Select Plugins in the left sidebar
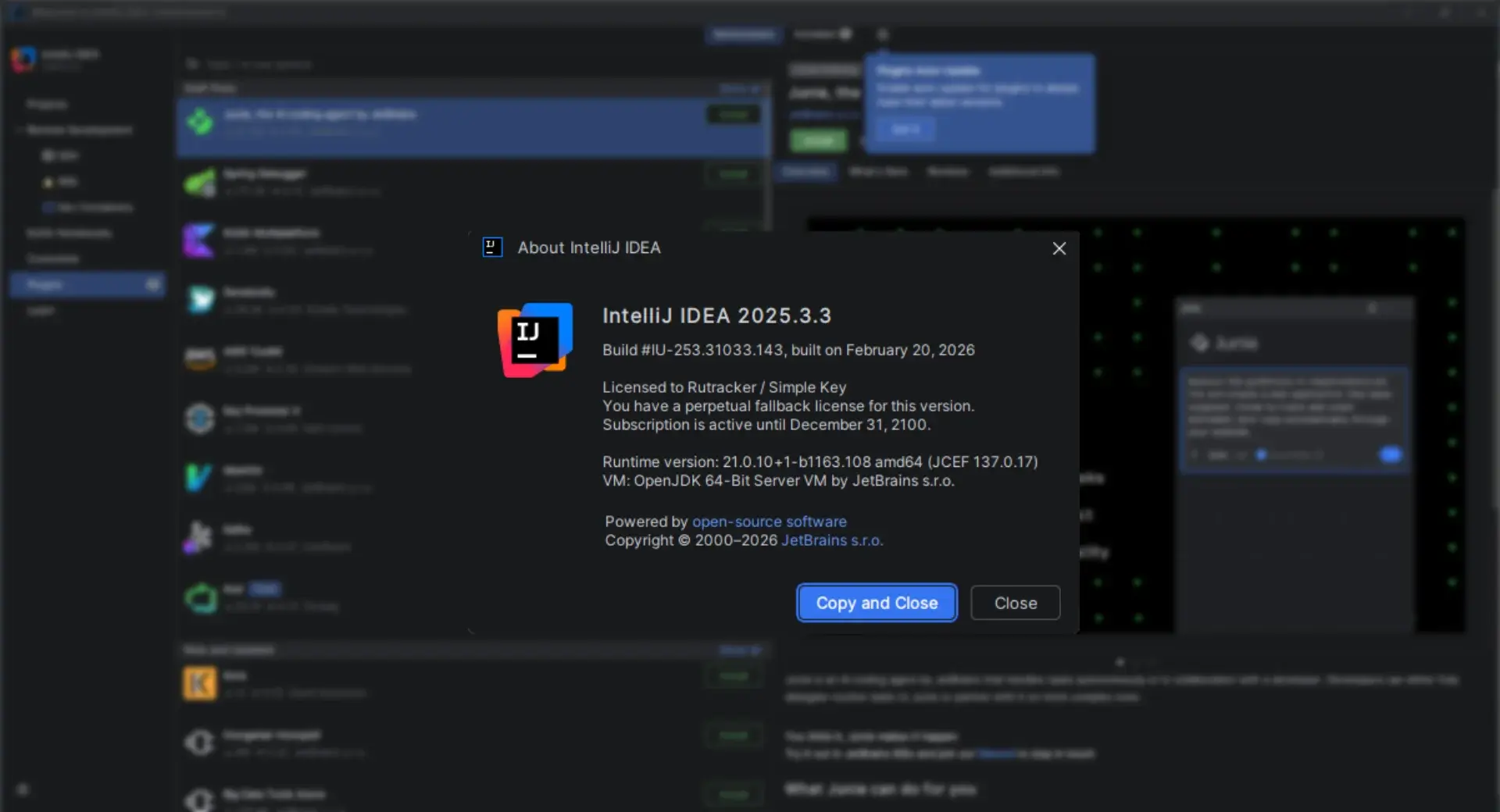The width and height of the screenshot is (1500, 812). [x=45, y=285]
